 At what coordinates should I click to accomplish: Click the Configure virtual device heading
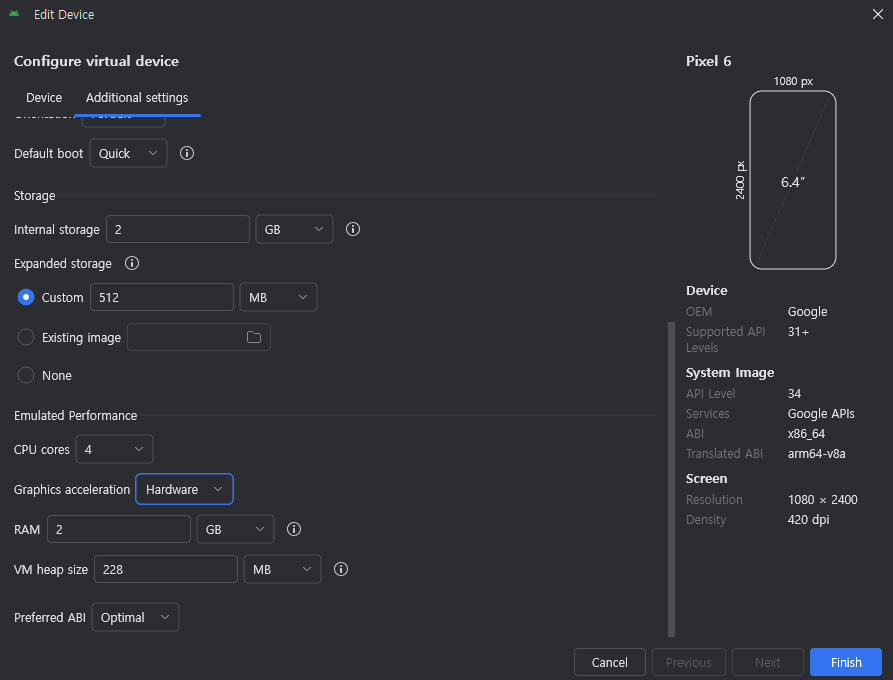coord(96,61)
